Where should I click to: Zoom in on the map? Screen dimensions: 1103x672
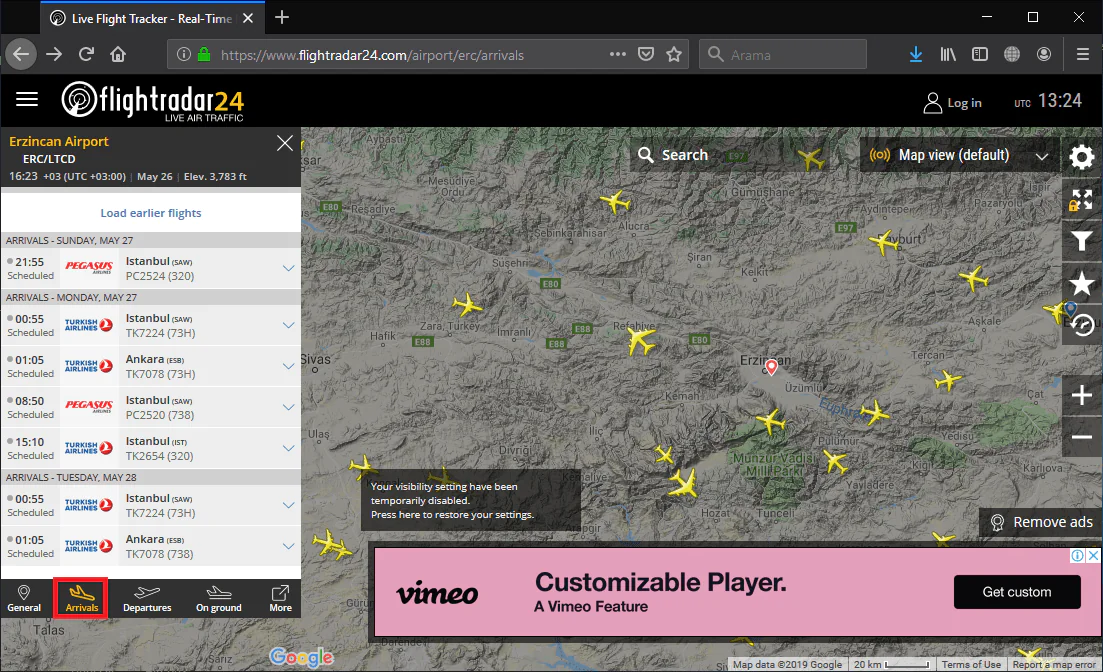pos(1082,396)
